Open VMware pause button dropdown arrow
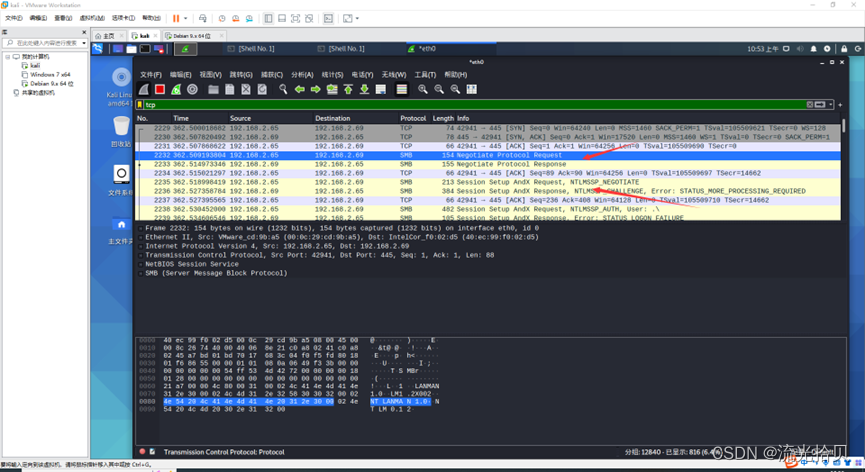The height and width of the screenshot is (472, 865). (185, 18)
